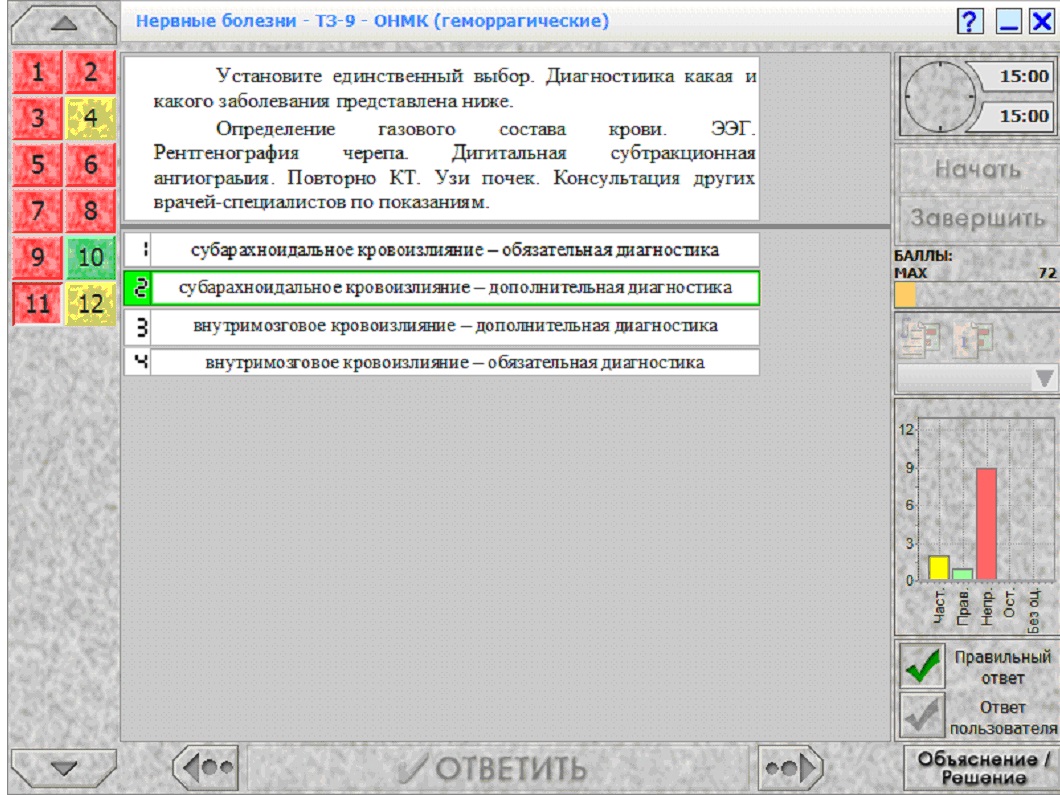Click the orange score progress bar
1060x795 pixels.
[905, 295]
